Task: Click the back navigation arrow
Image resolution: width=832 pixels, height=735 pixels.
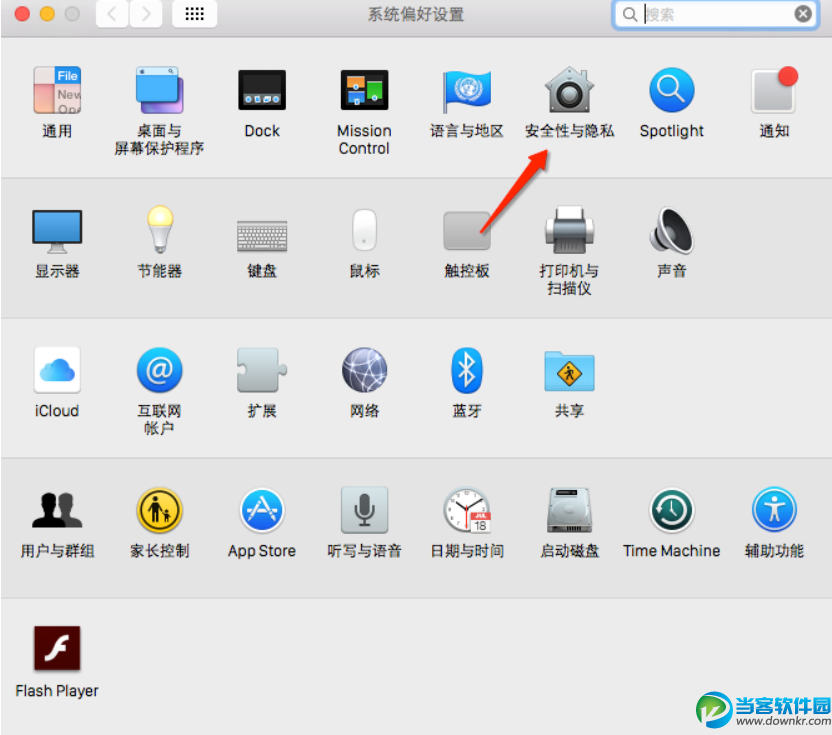Action: [112, 14]
